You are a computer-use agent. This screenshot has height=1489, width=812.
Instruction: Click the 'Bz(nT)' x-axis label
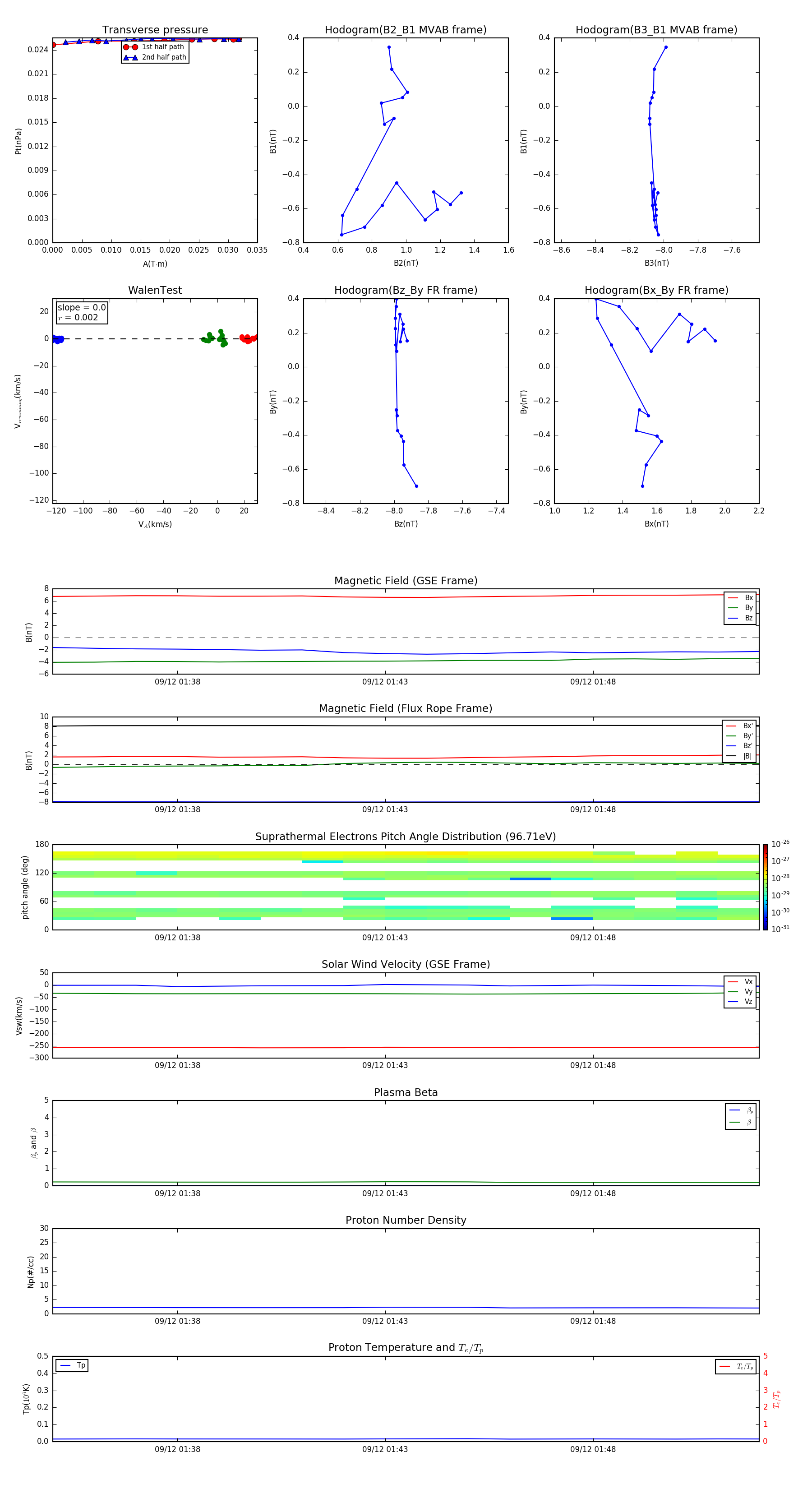tap(406, 524)
